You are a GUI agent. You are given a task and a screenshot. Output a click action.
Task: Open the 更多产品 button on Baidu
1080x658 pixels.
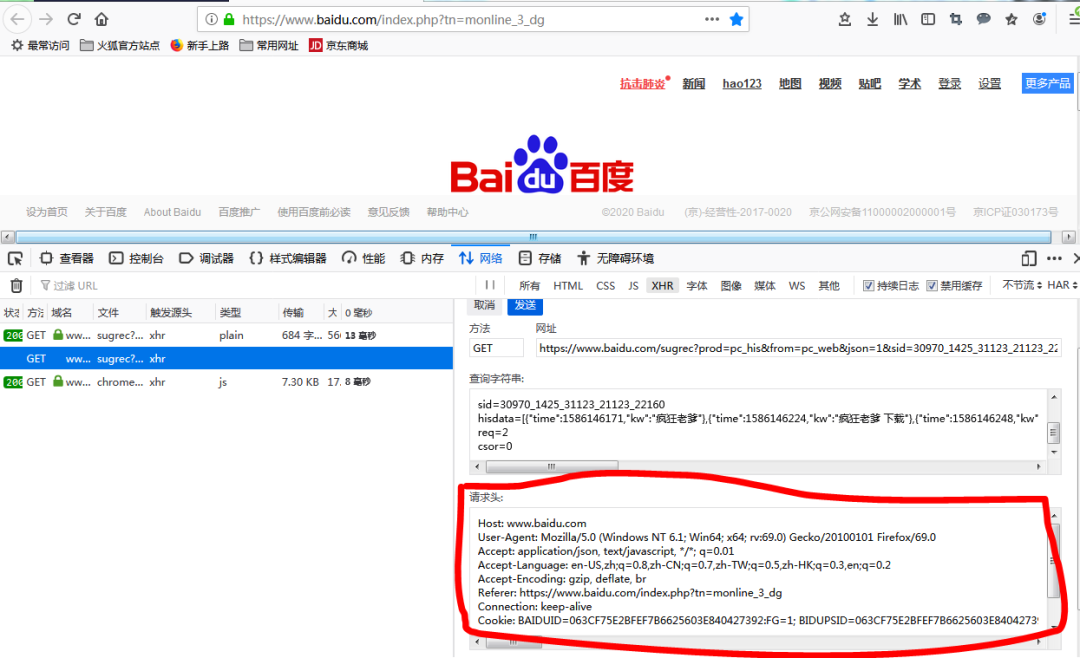coord(1047,83)
